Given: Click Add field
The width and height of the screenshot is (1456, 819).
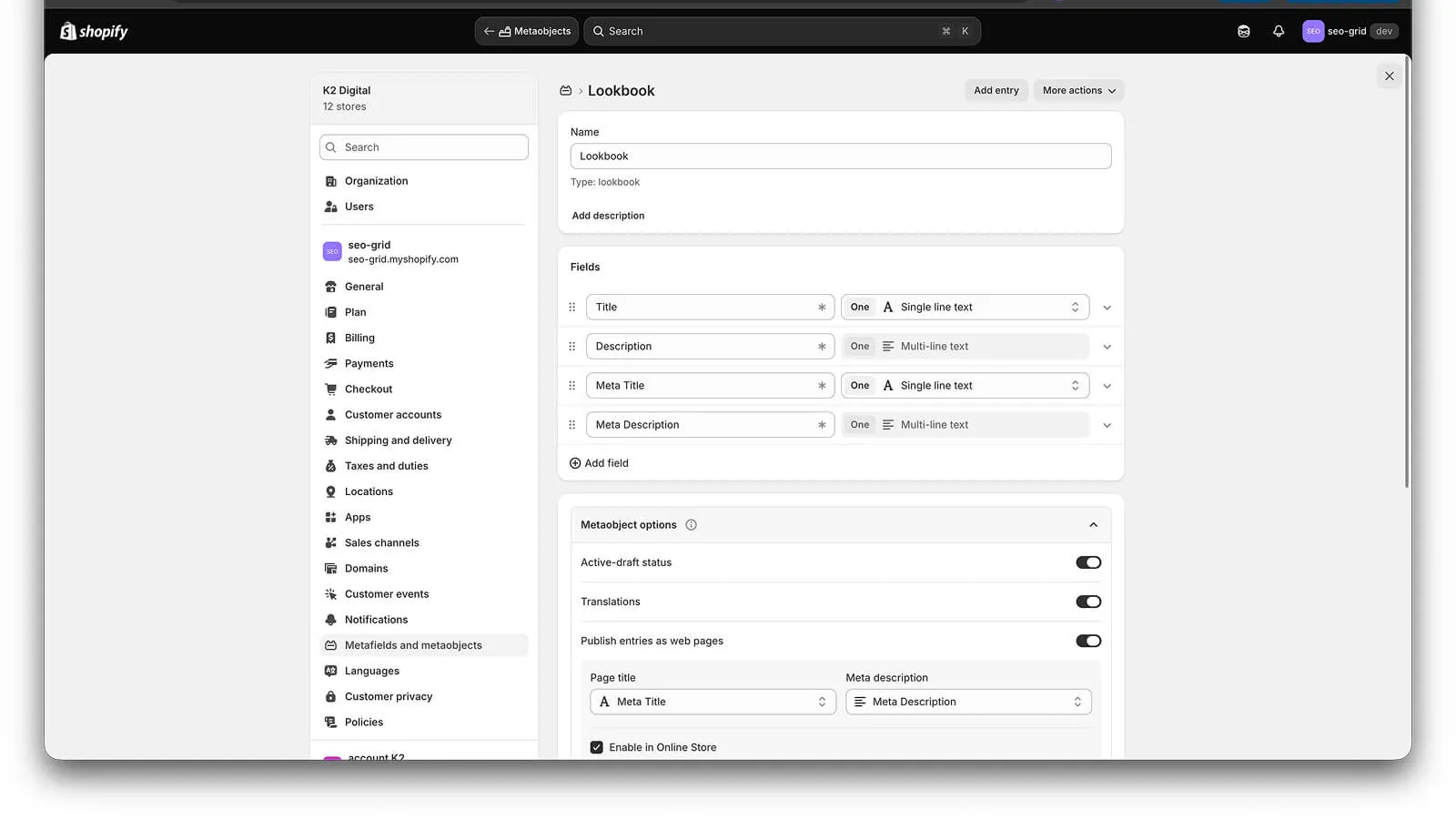Looking at the screenshot, I should click(x=599, y=463).
